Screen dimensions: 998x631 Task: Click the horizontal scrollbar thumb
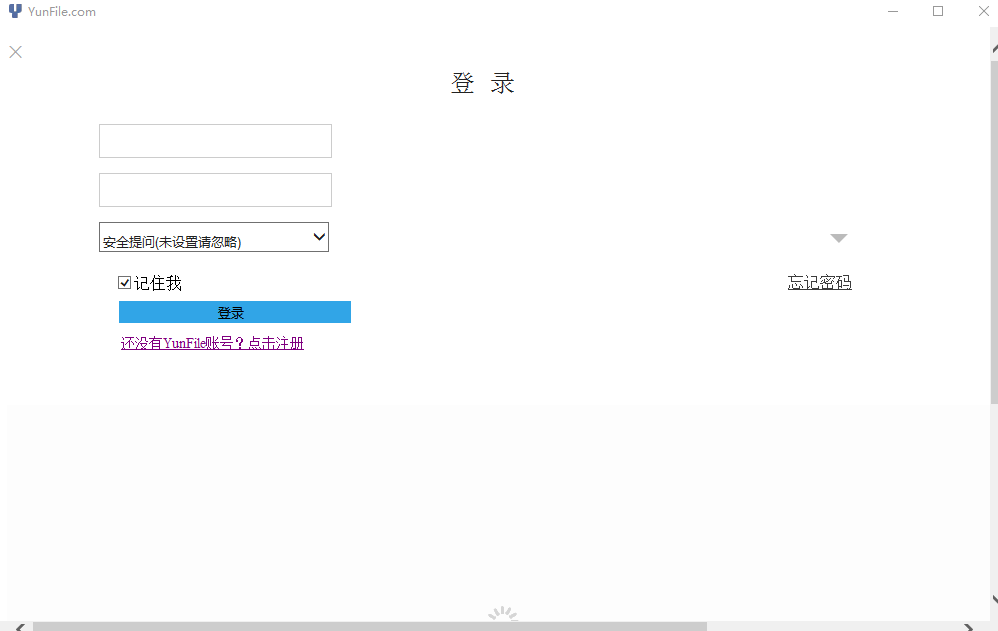370,627
